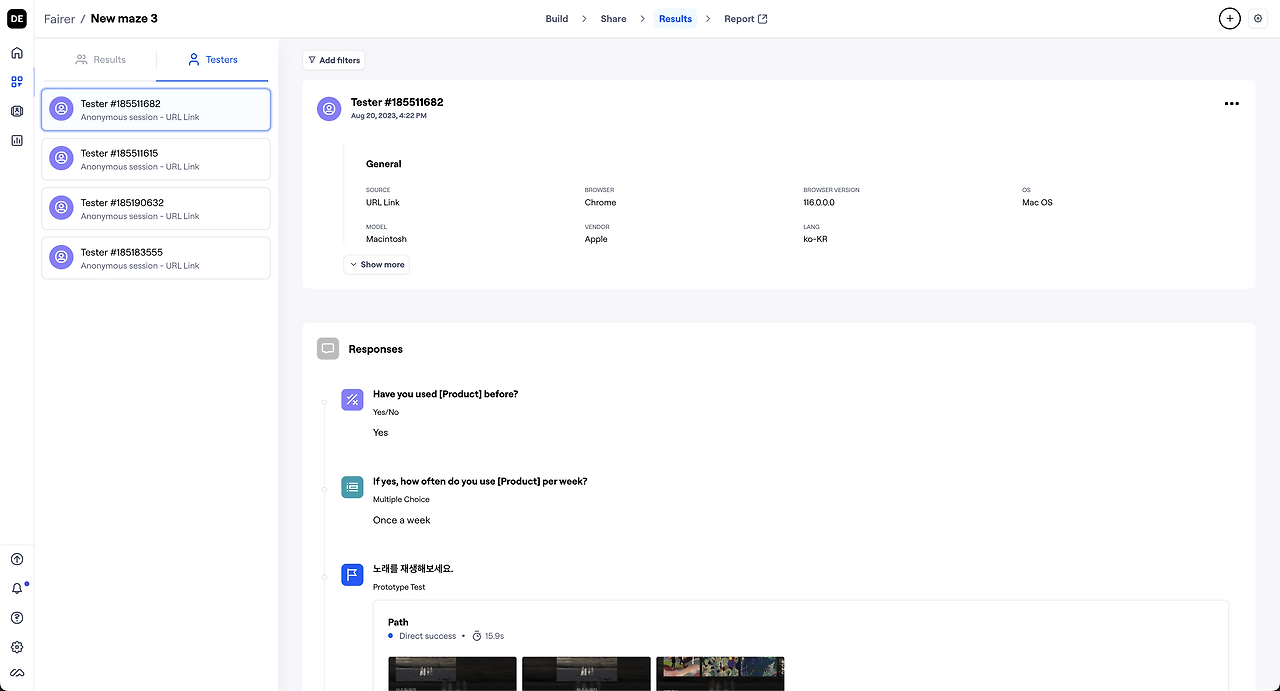Select Tester #185190632 in the list

coord(156,208)
